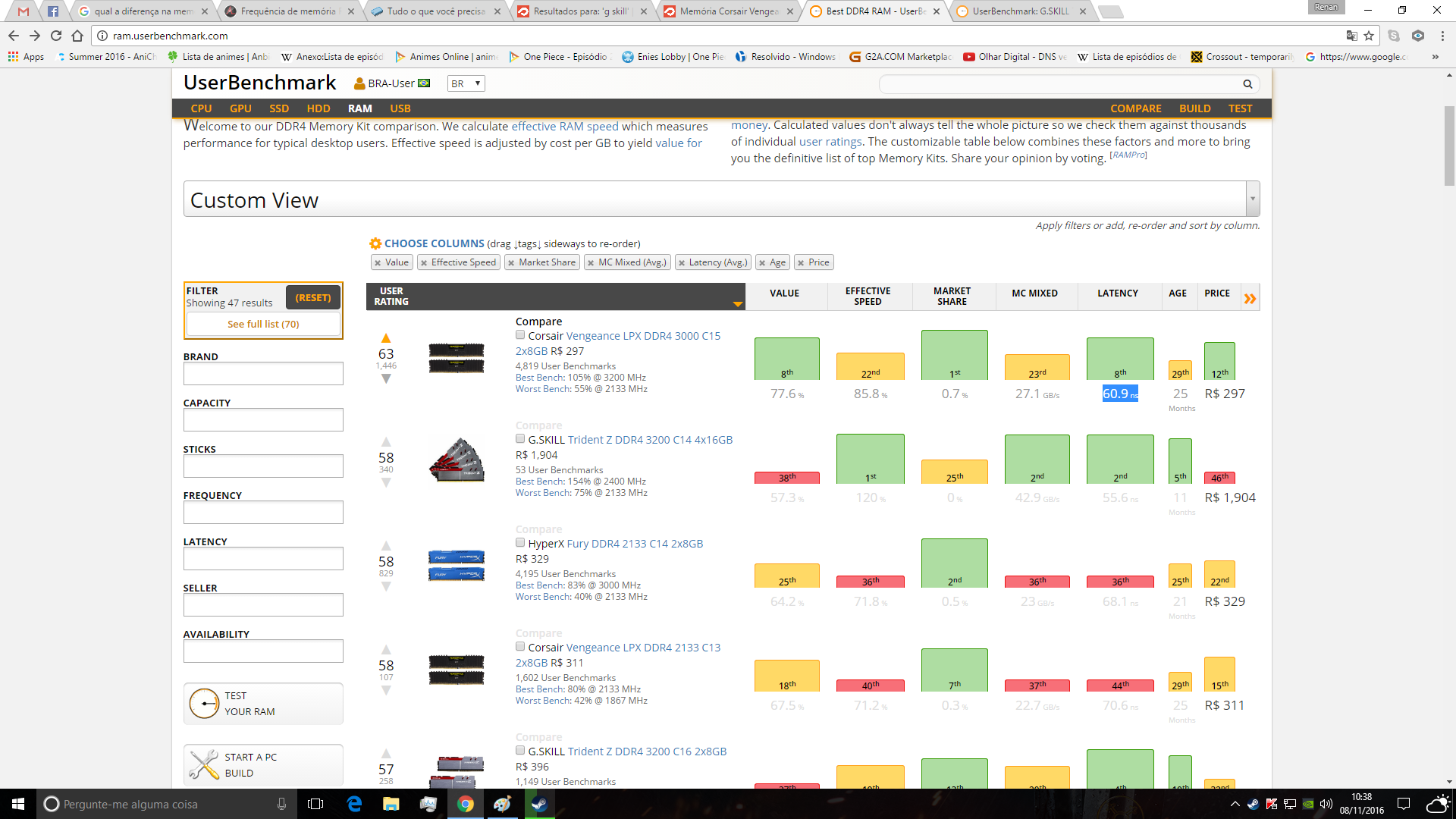Open the BUILD link in nav bar

point(1194,108)
